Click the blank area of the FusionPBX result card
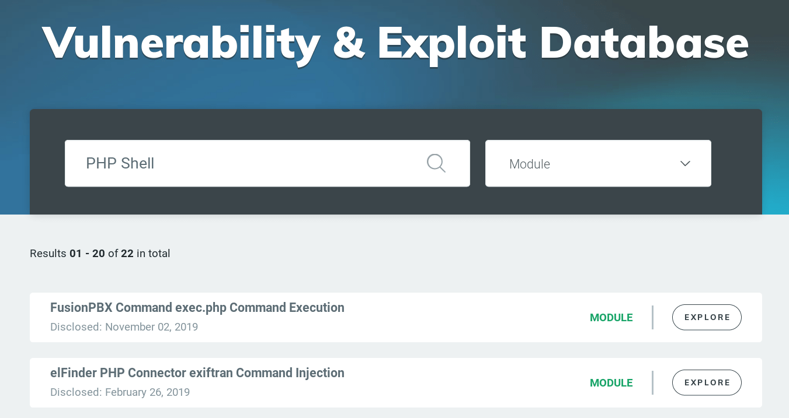This screenshot has height=418, width=789. point(463,317)
